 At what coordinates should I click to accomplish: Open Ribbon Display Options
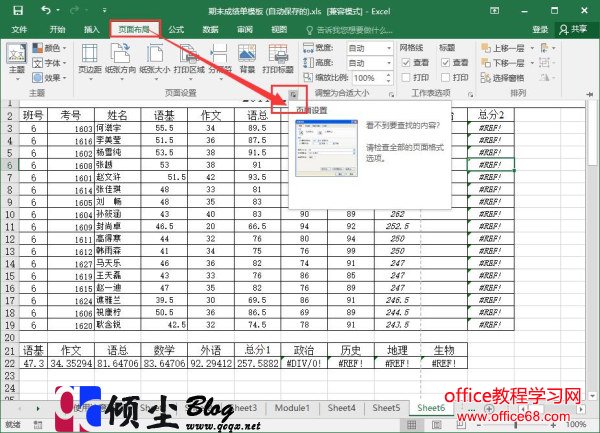click(x=494, y=11)
